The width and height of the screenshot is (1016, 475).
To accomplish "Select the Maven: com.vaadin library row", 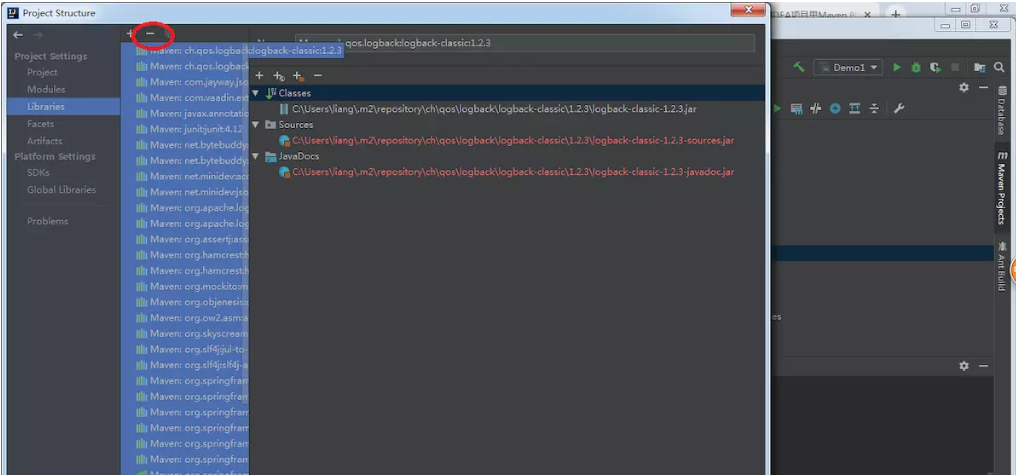I will (x=185, y=98).
